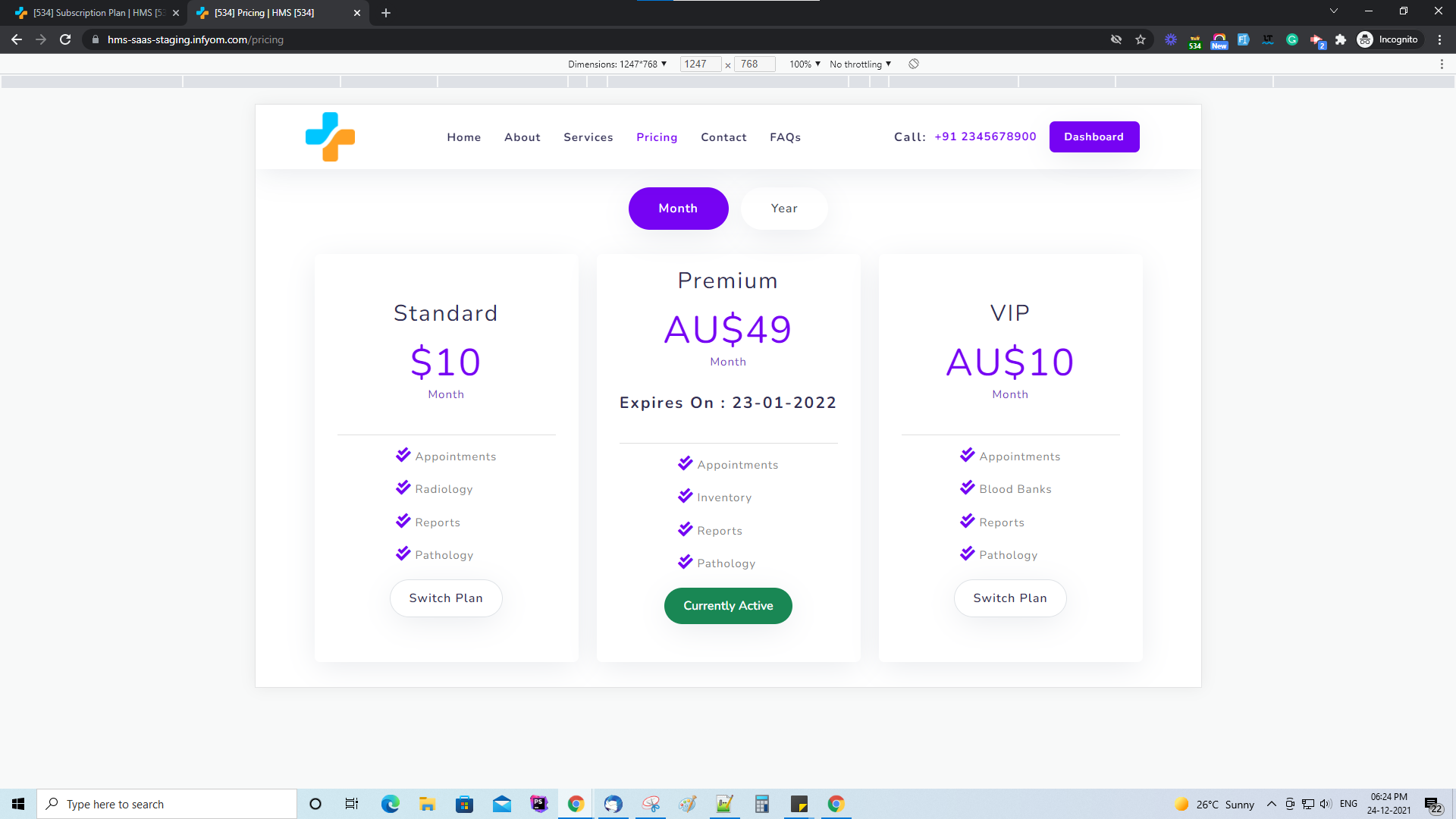Viewport: 1456px width, 819px height.
Task: Open the Services menu item
Action: pyautogui.click(x=588, y=137)
